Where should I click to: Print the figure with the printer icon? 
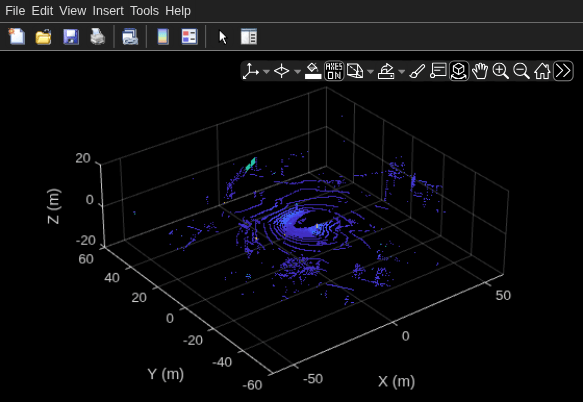coord(98,37)
